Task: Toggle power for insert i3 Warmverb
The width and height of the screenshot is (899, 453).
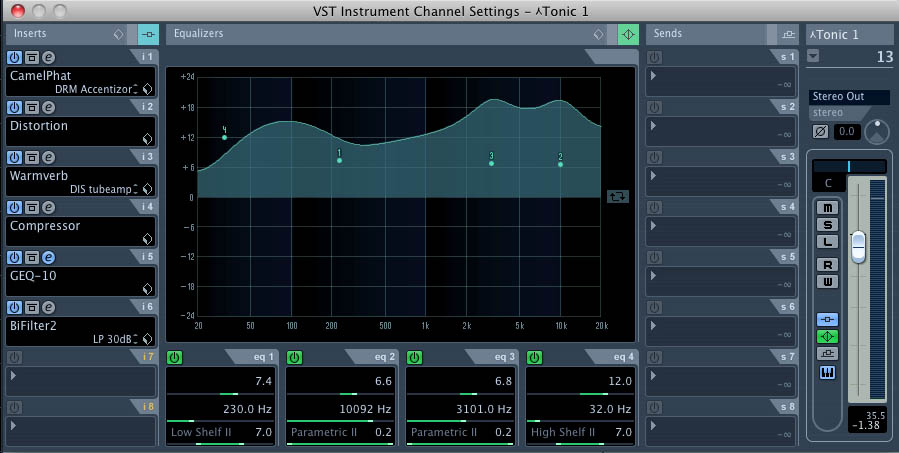Action: coord(14,157)
